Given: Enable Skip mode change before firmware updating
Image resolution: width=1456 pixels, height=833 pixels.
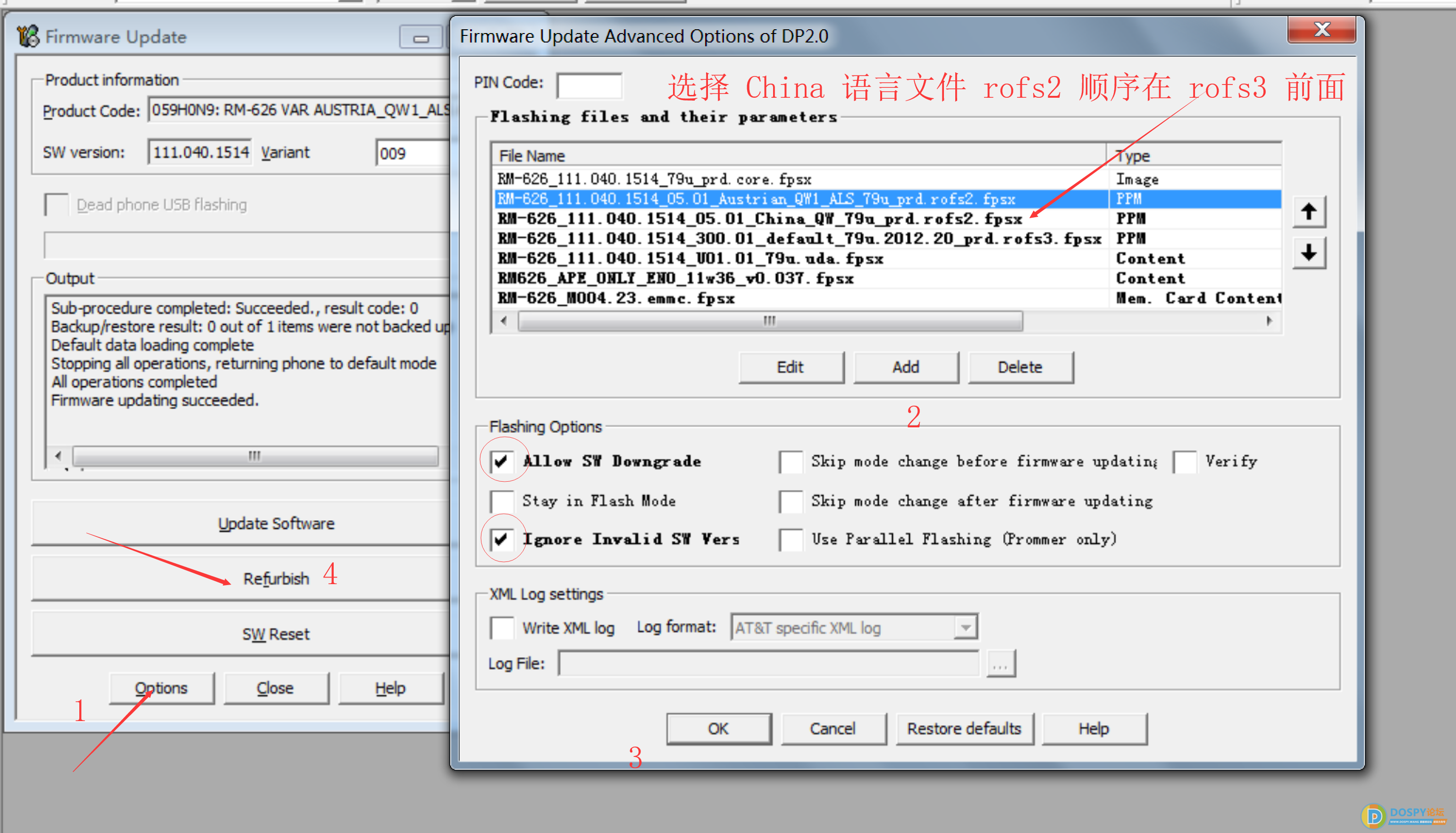Looking at the screenshot, I should [x=791, y=461].
